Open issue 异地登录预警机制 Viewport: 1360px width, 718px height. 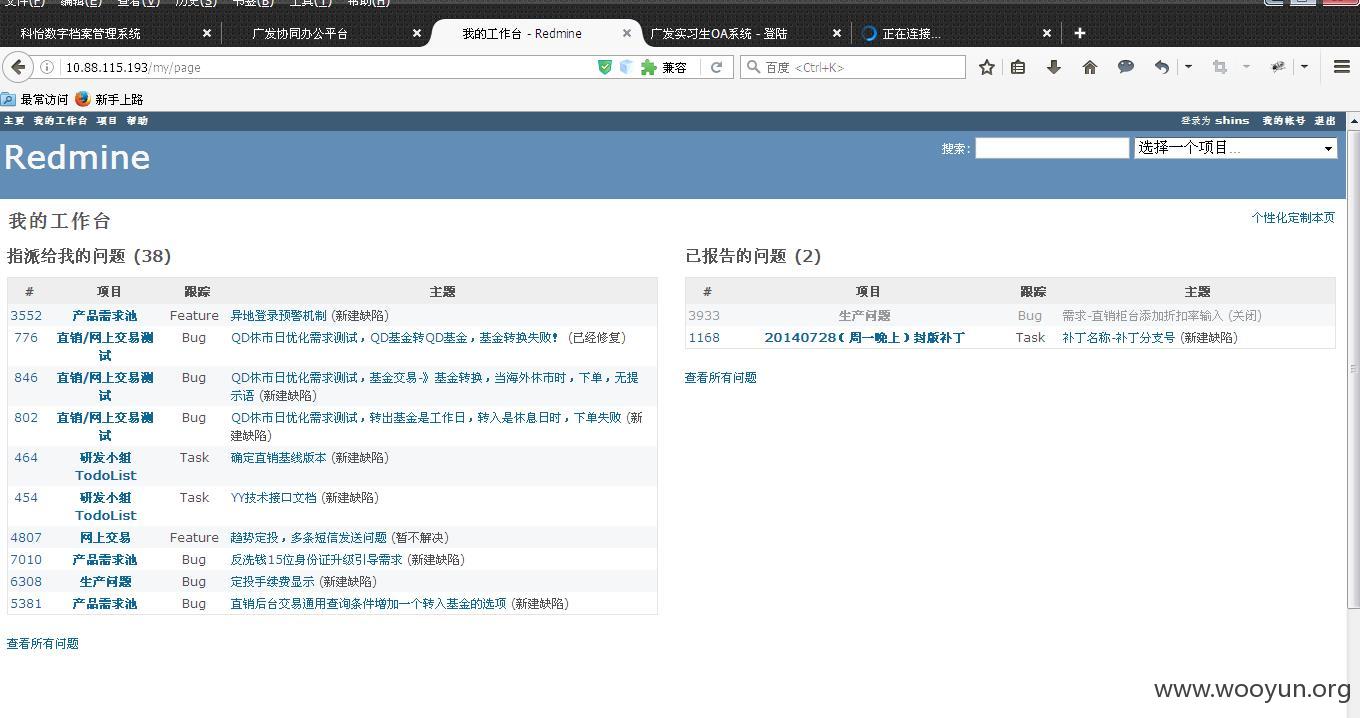[278, 315]
